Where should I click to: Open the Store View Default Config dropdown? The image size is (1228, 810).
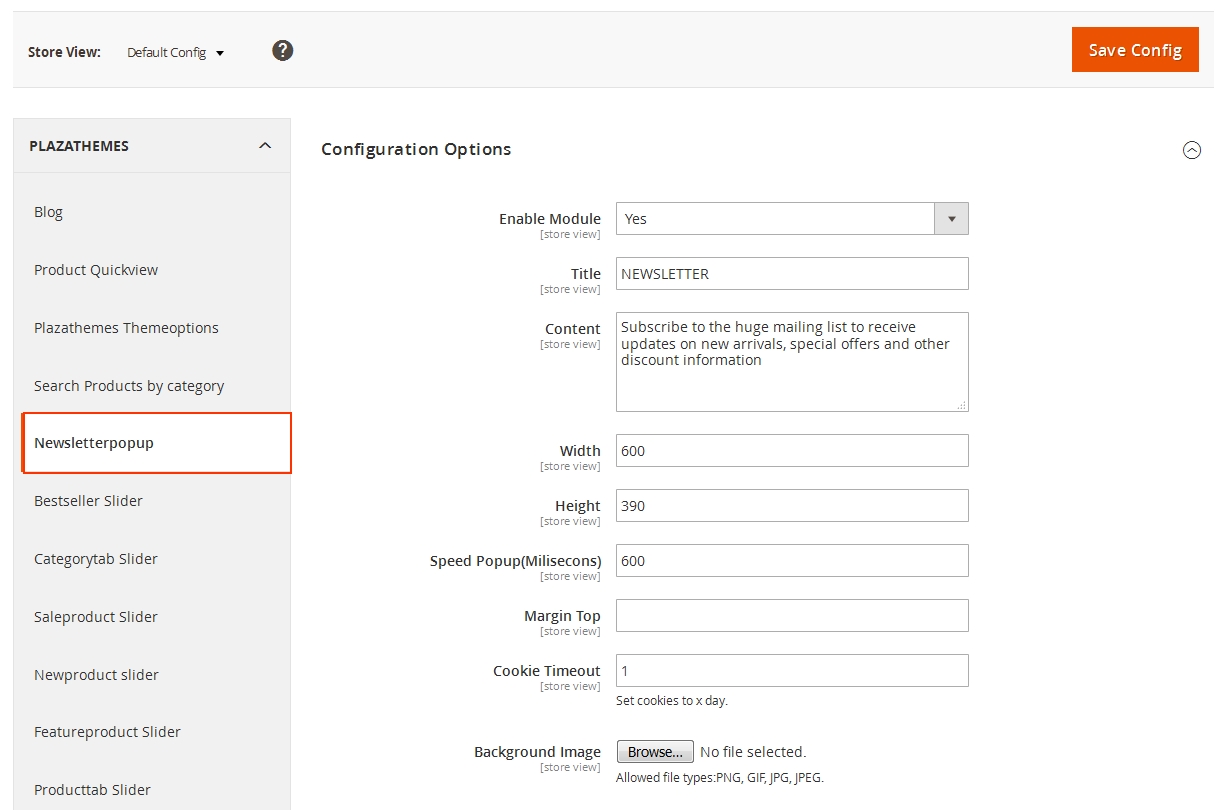pos(176,52)
